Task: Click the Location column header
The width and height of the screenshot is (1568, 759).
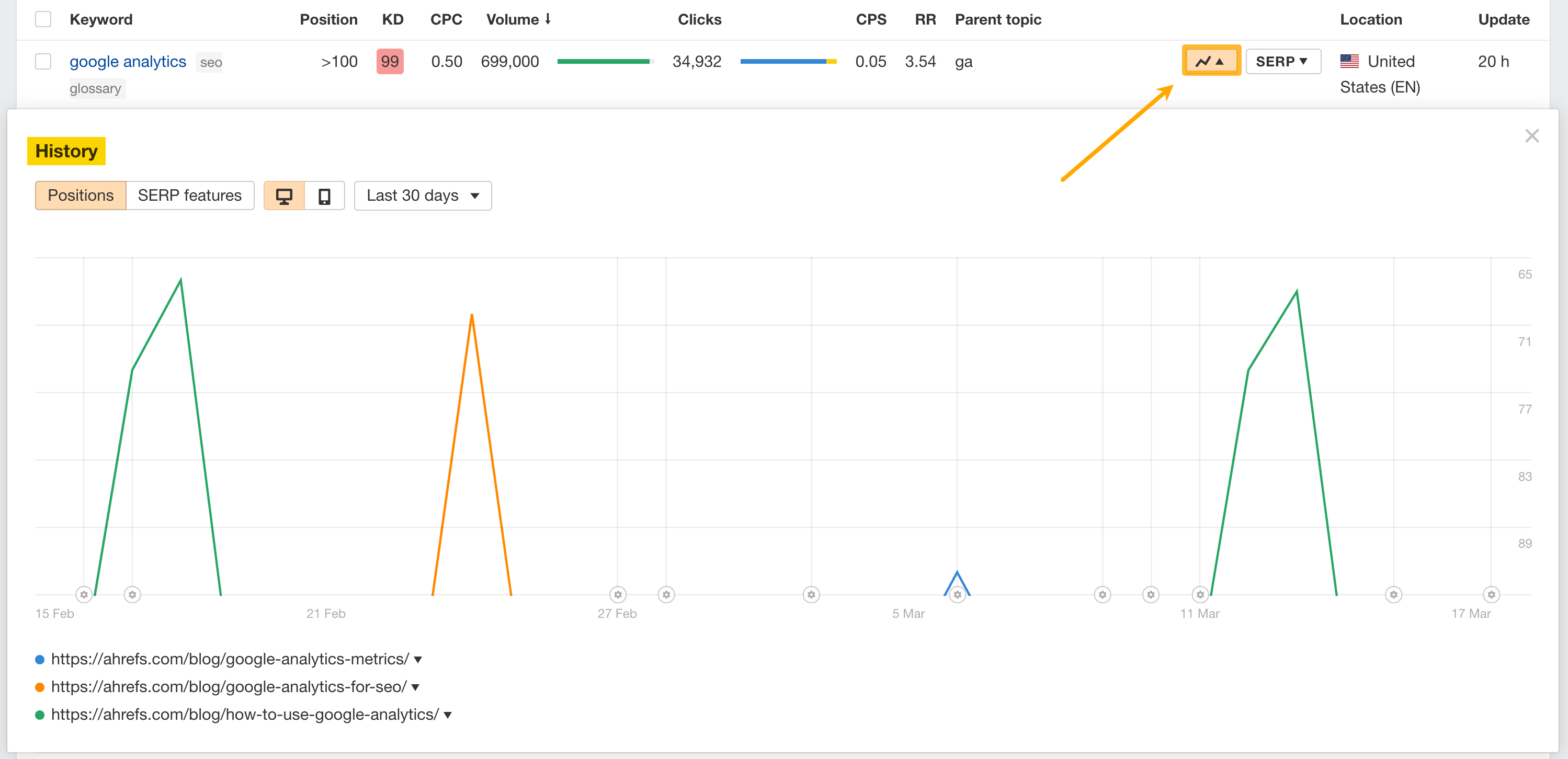Action: [1371, 19]
